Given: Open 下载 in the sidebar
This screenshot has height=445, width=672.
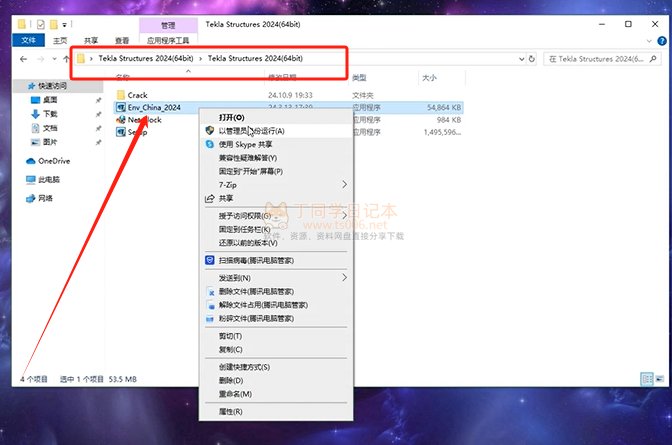Looking at the screenshot, I should (50, 114).
